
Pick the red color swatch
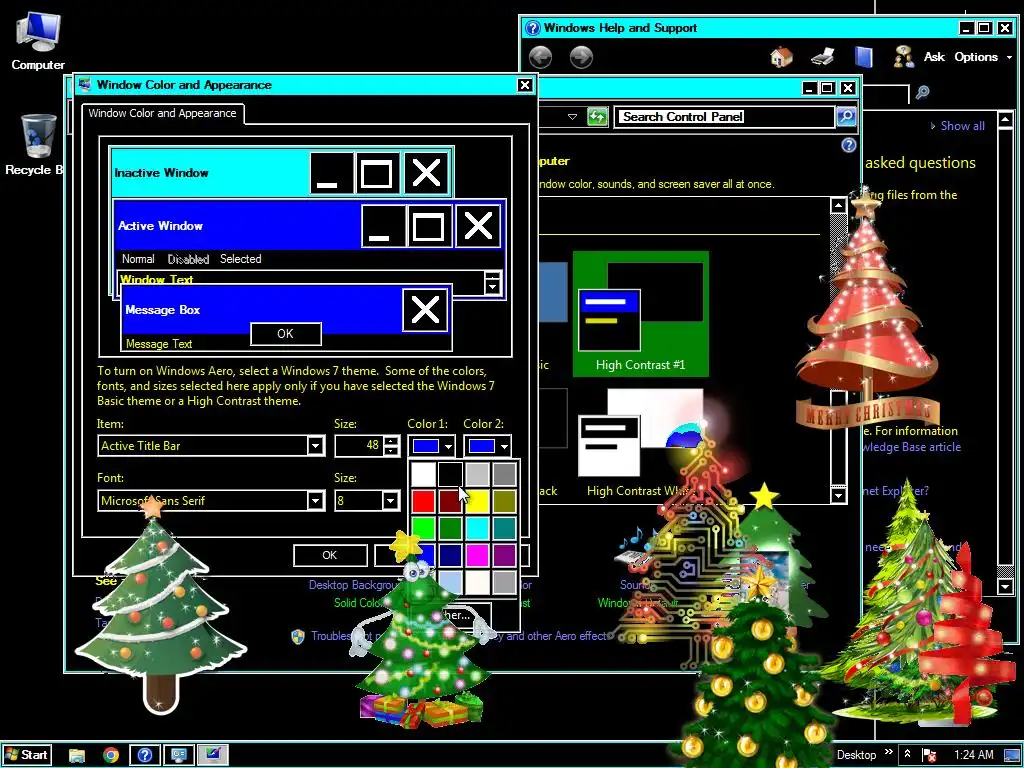point(423,501)
